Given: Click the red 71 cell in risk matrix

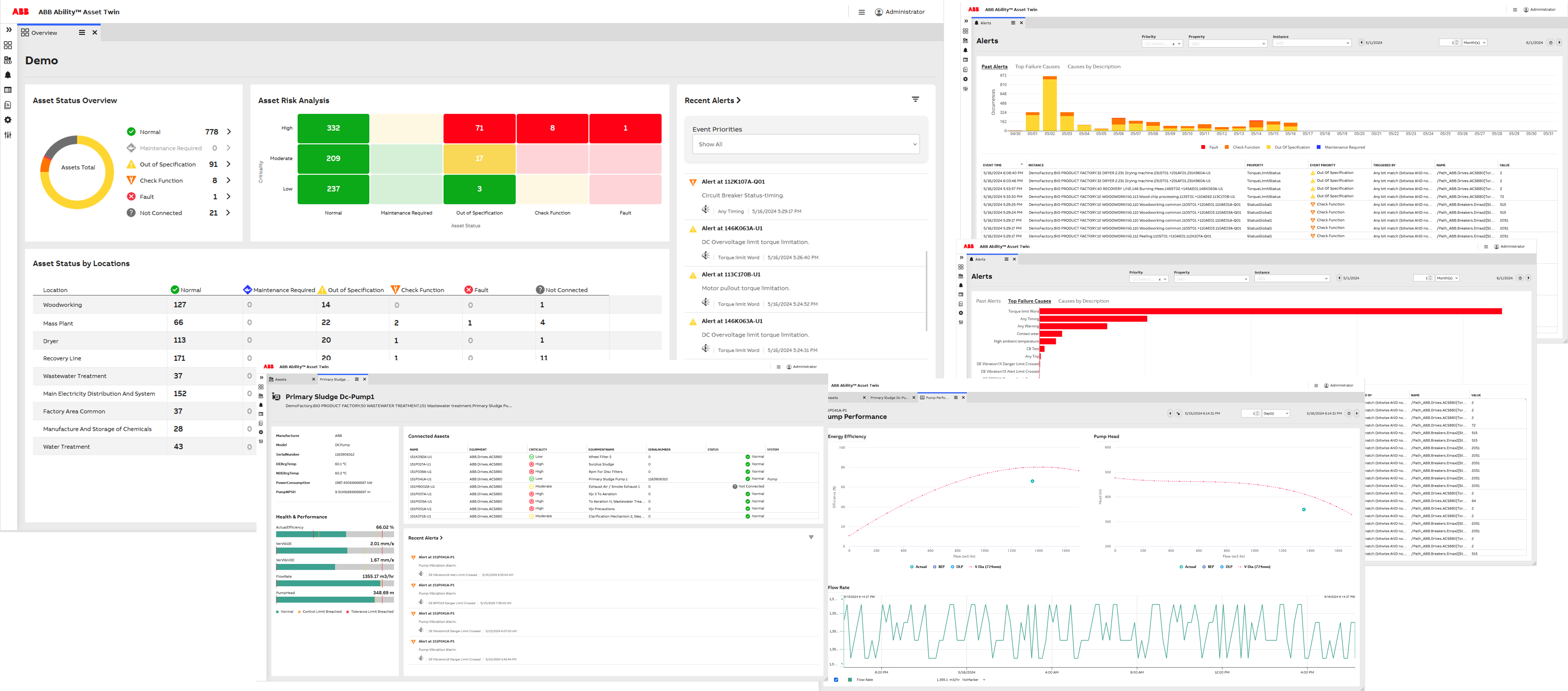Looking at the screenshot, I should [x=479, y=128].
